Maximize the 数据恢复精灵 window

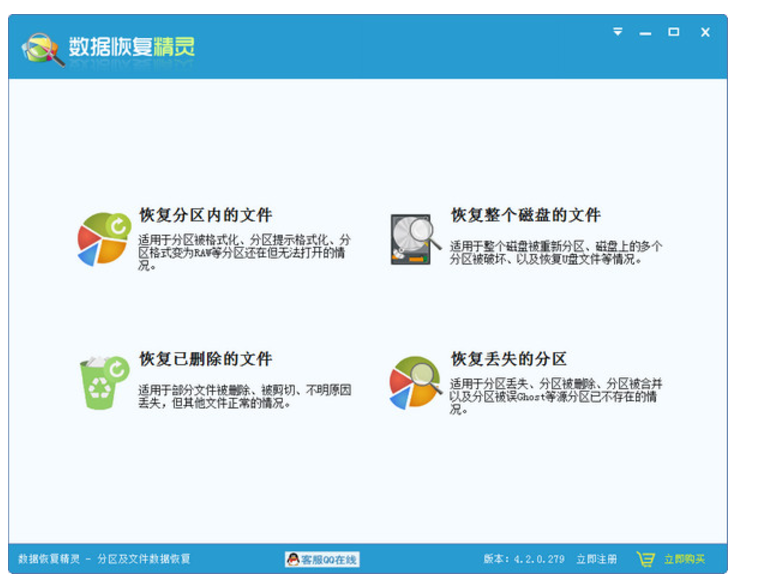674,32
